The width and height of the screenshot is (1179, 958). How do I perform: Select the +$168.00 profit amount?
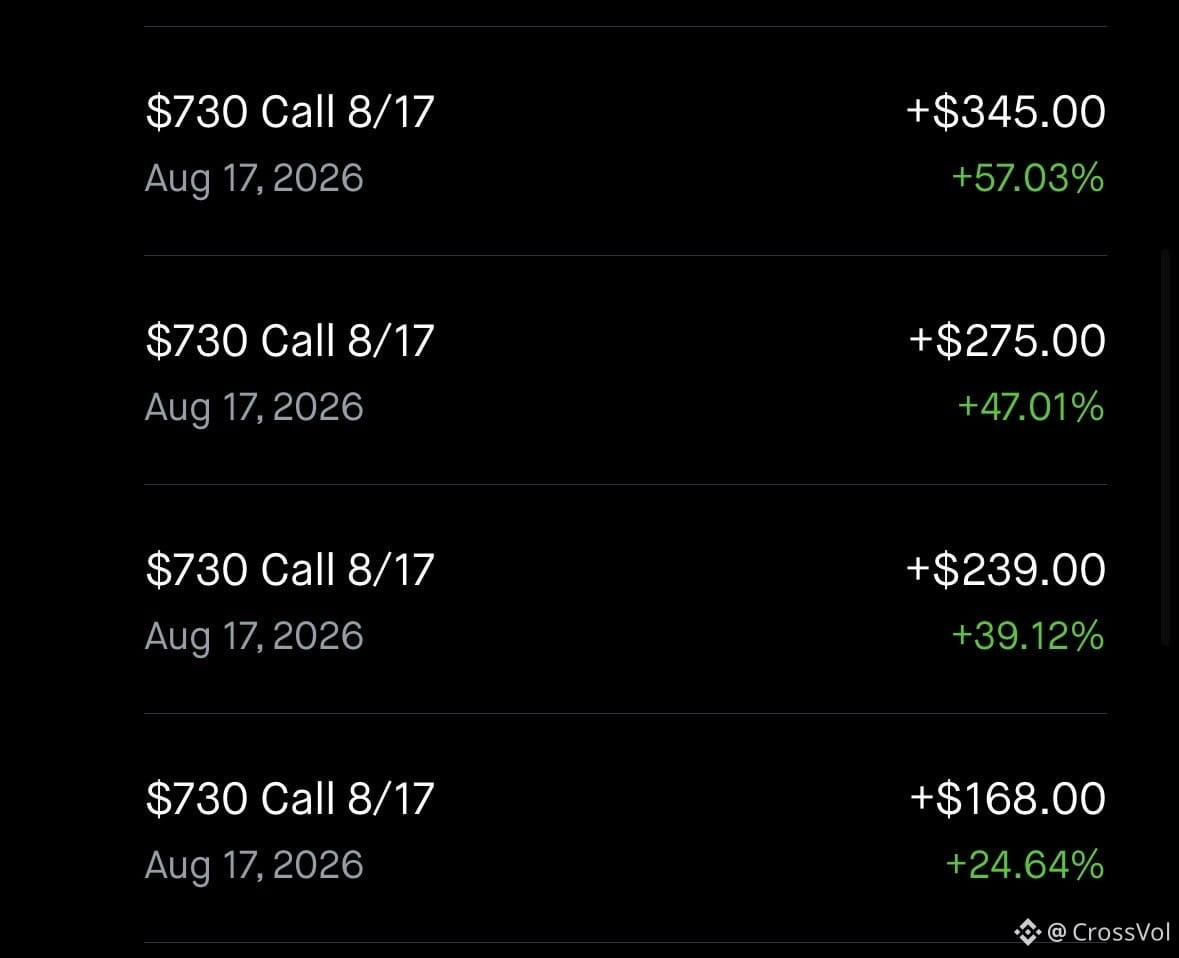[1008, 798]
